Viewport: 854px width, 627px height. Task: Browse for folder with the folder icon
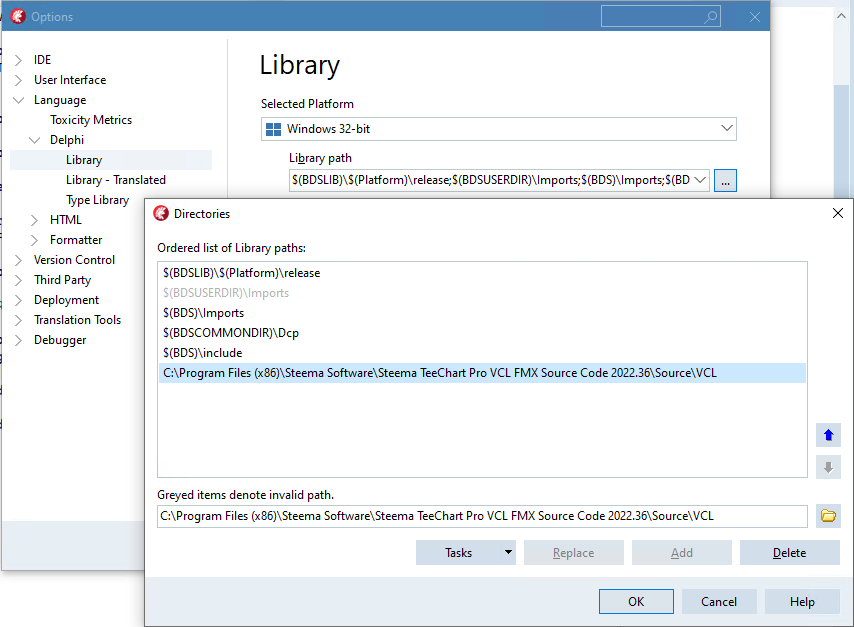(x=828, y=516)
